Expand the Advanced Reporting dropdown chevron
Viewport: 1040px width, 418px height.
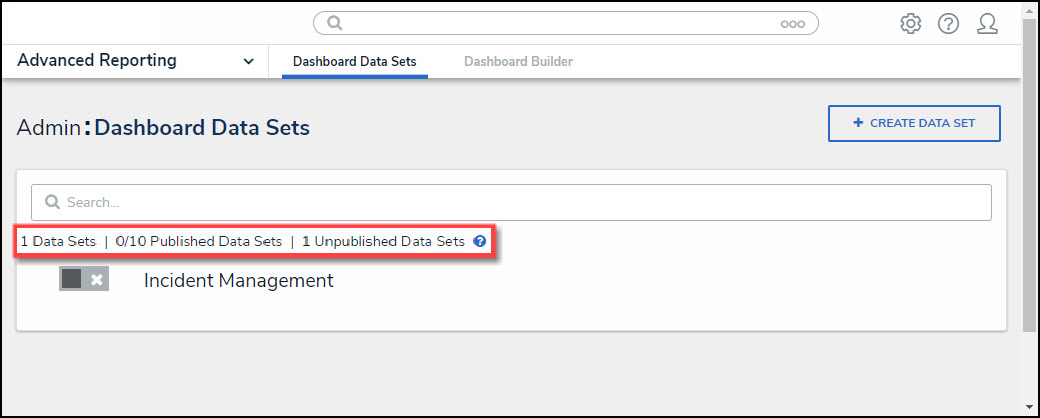(x=248, y=62)
